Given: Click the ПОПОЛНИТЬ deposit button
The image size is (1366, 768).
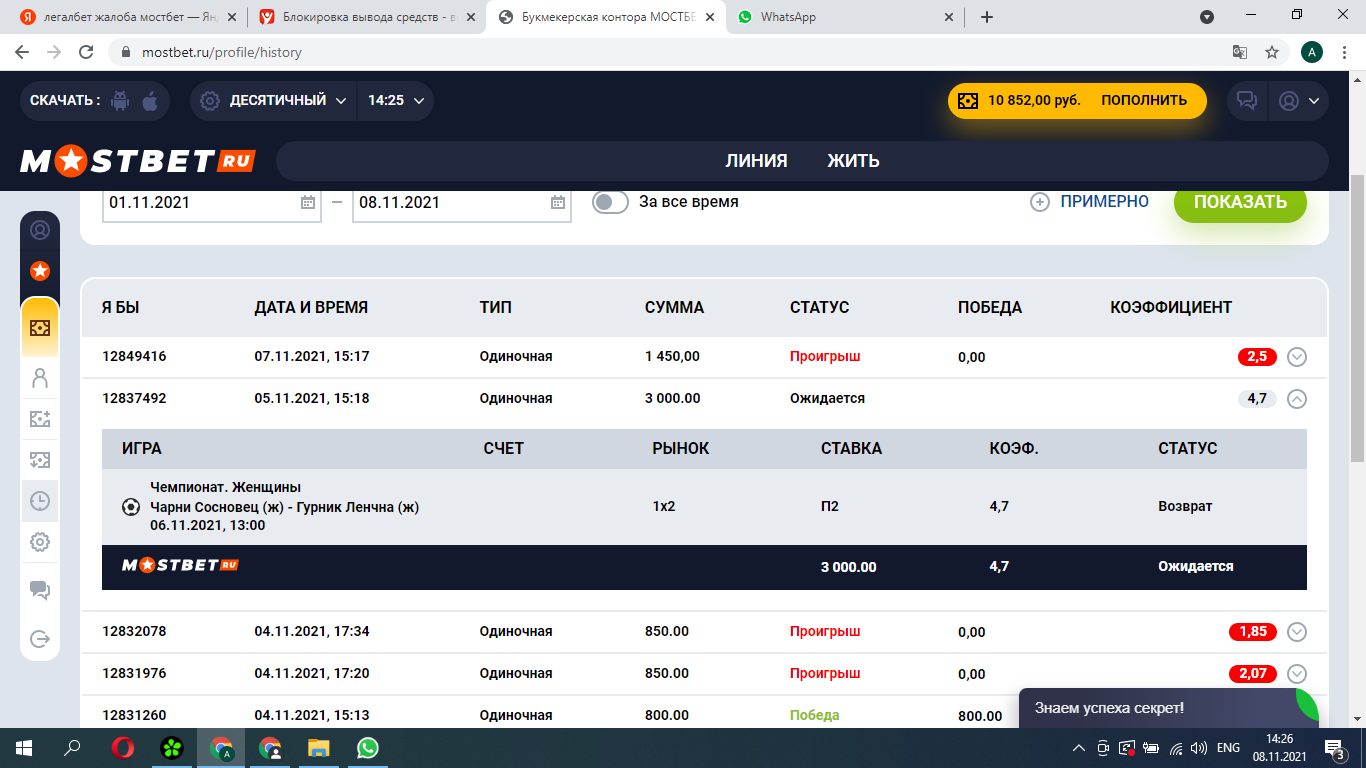Looking at the screenshot, I should [x=1143, y=100].
